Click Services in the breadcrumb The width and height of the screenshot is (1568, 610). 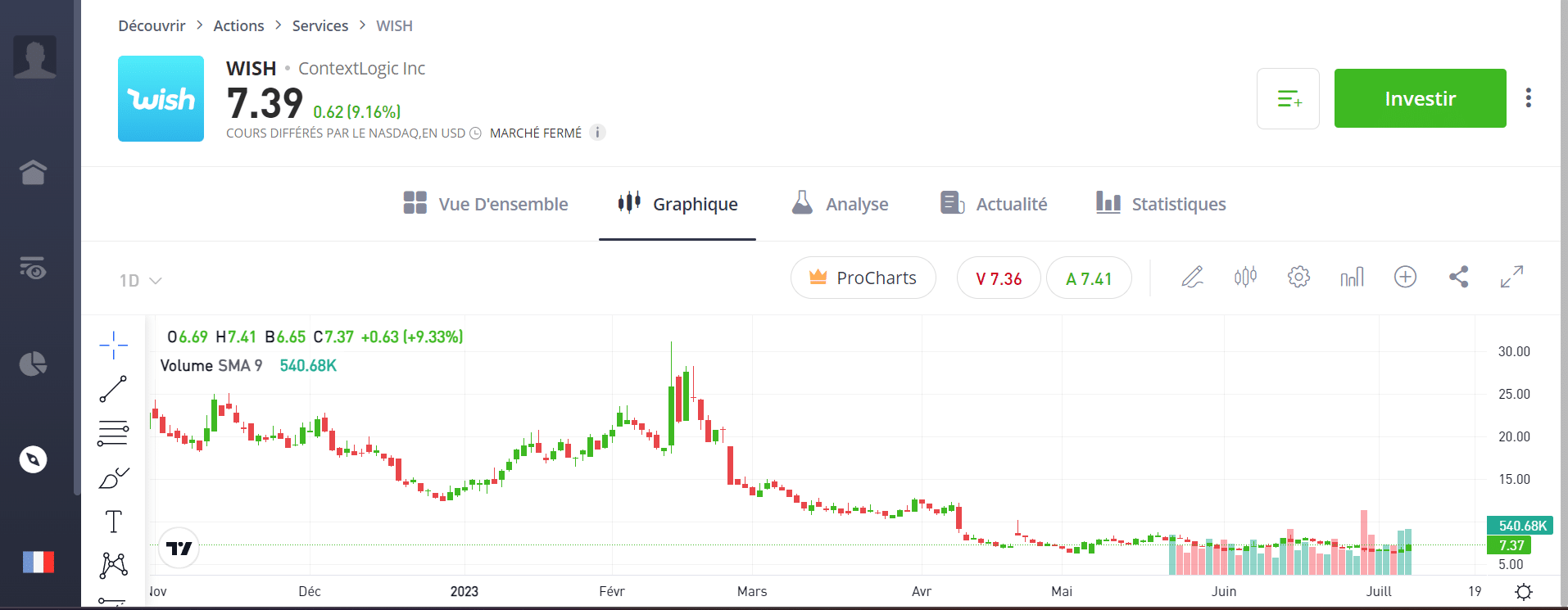pyautogui.click(x=320, y=26)
